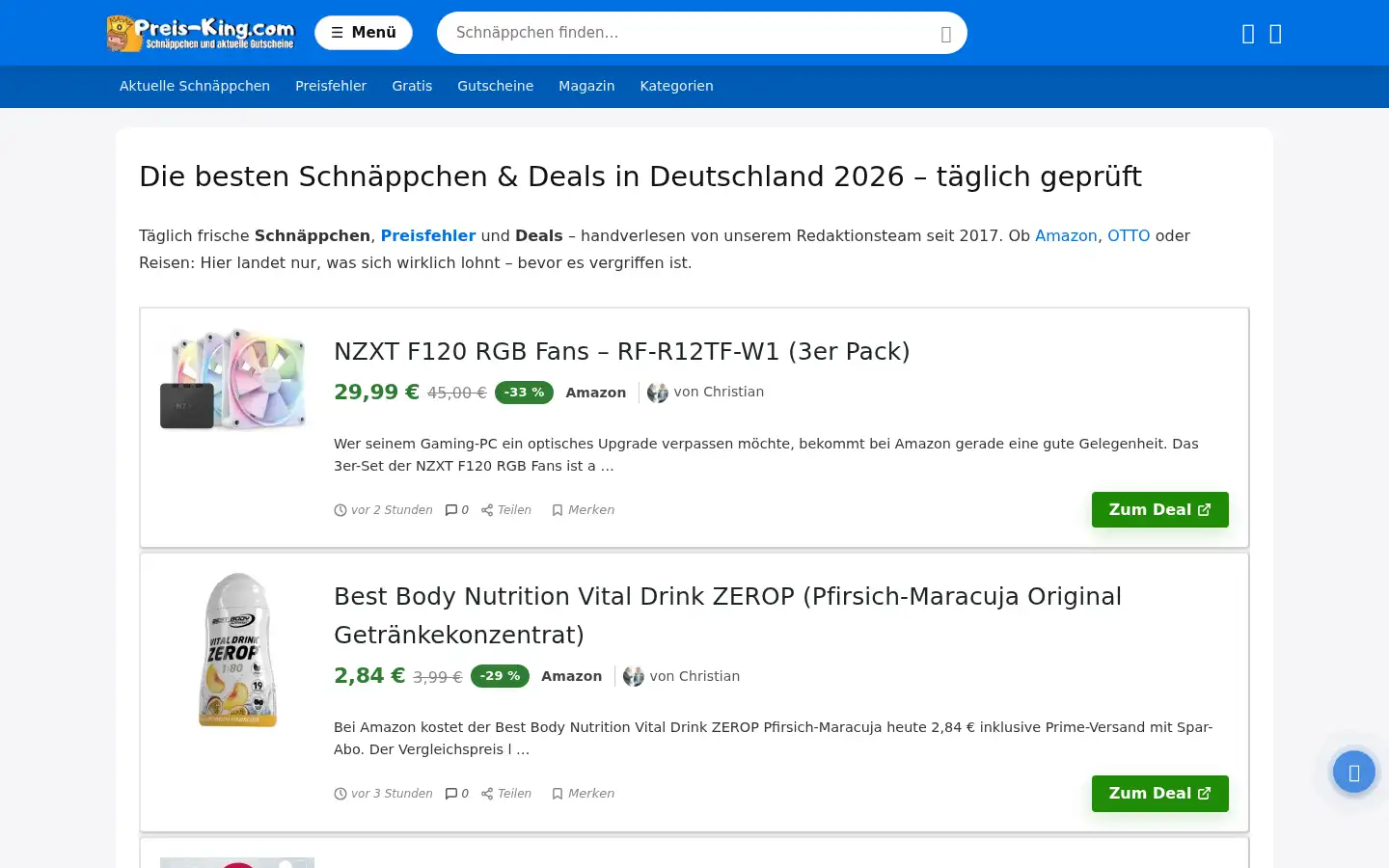
Task: Click Zum Deal button for Vital Drink
Action: click(1159, 793)
